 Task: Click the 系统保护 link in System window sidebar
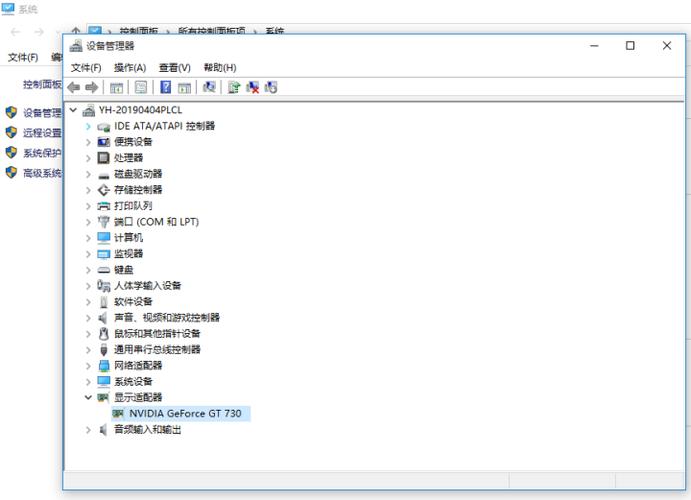point(42,153)
